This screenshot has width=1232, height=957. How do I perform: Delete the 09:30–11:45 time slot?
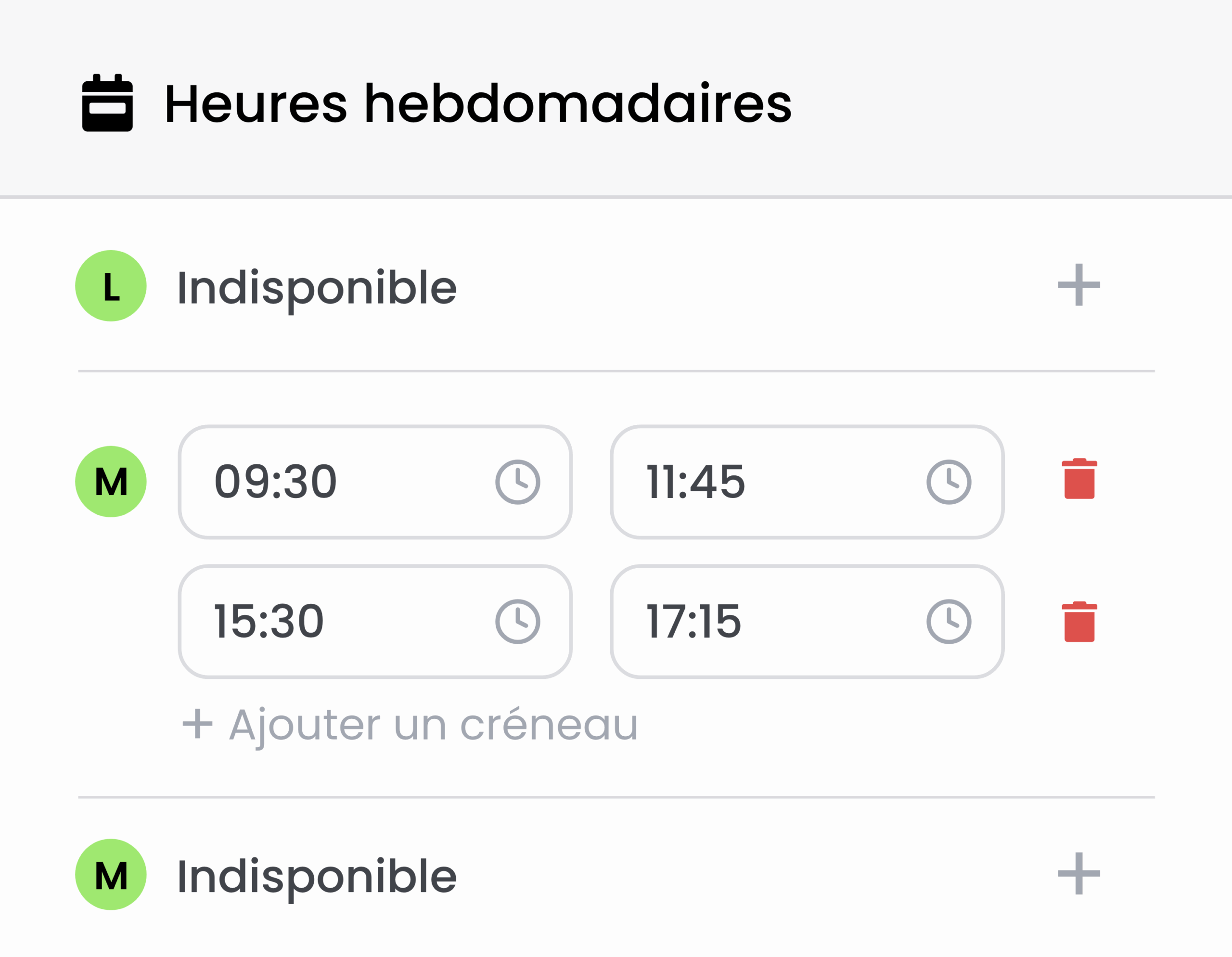pyautogui.click(x=1079, y=479)
